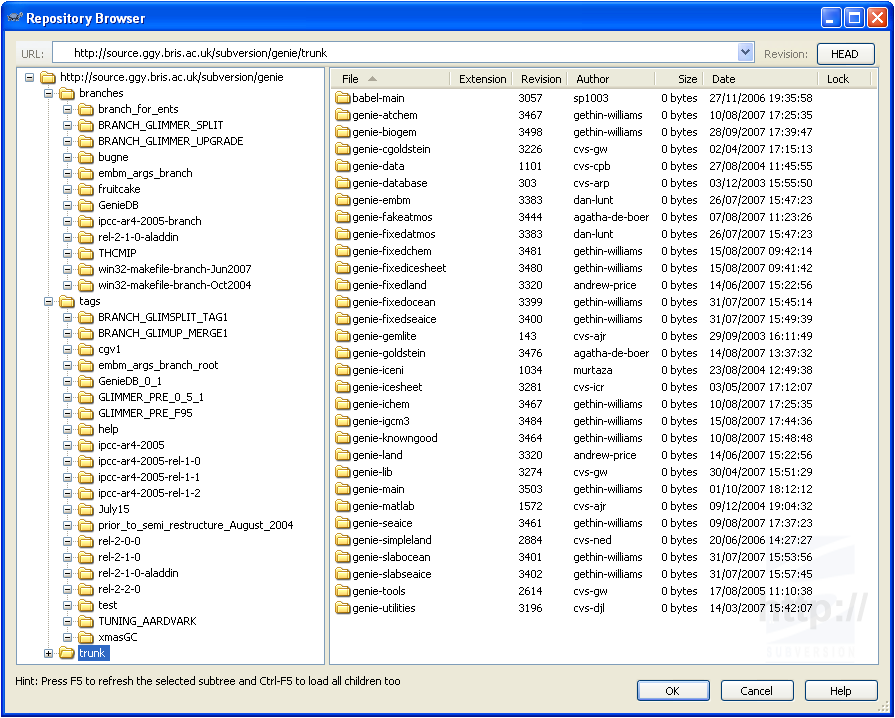Expand the trunk tree node
895x718 pixels.
point(49,653)
